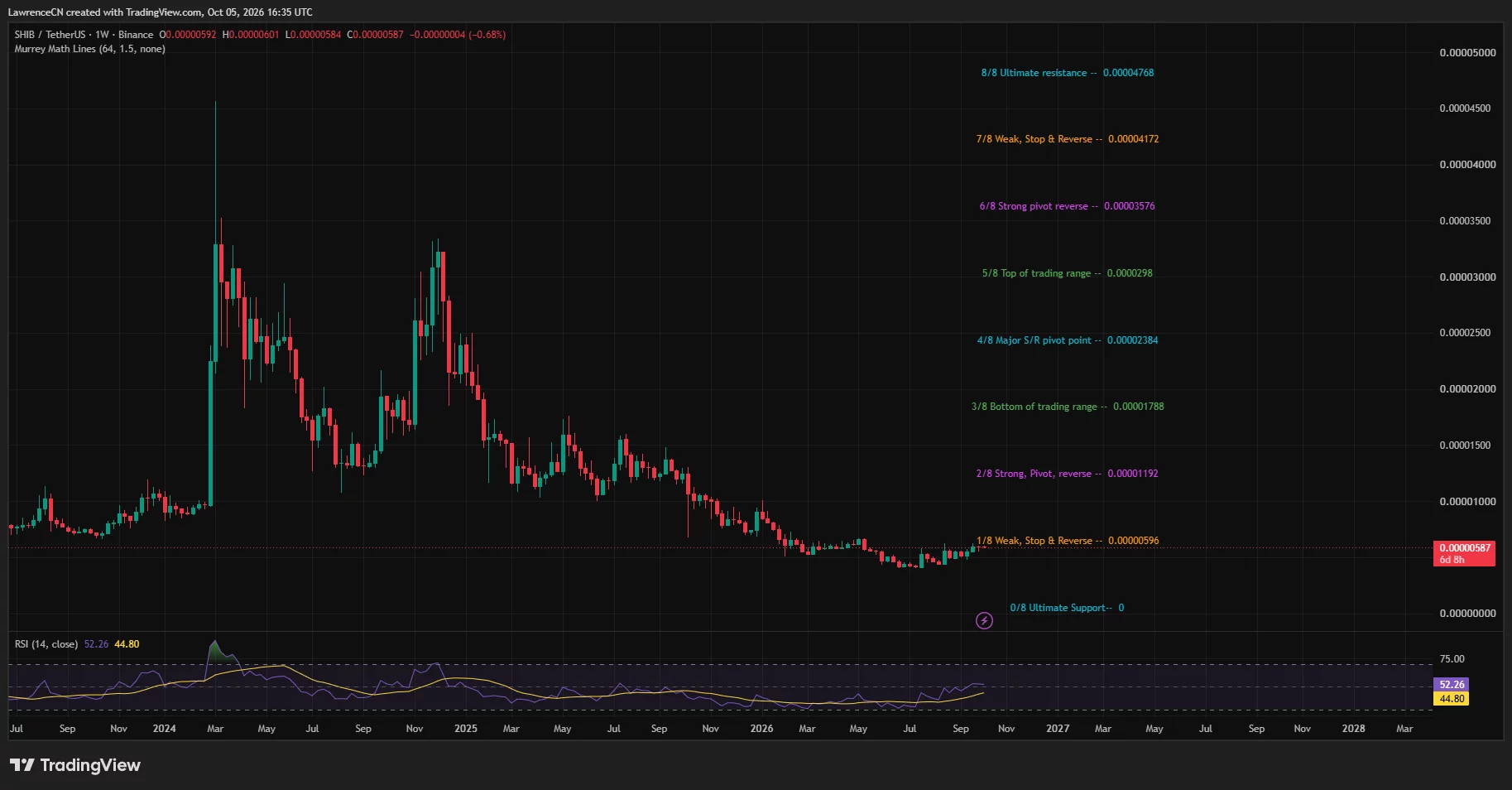Click the 4/8 Major S/R pivot point label

click(1068, 340)
